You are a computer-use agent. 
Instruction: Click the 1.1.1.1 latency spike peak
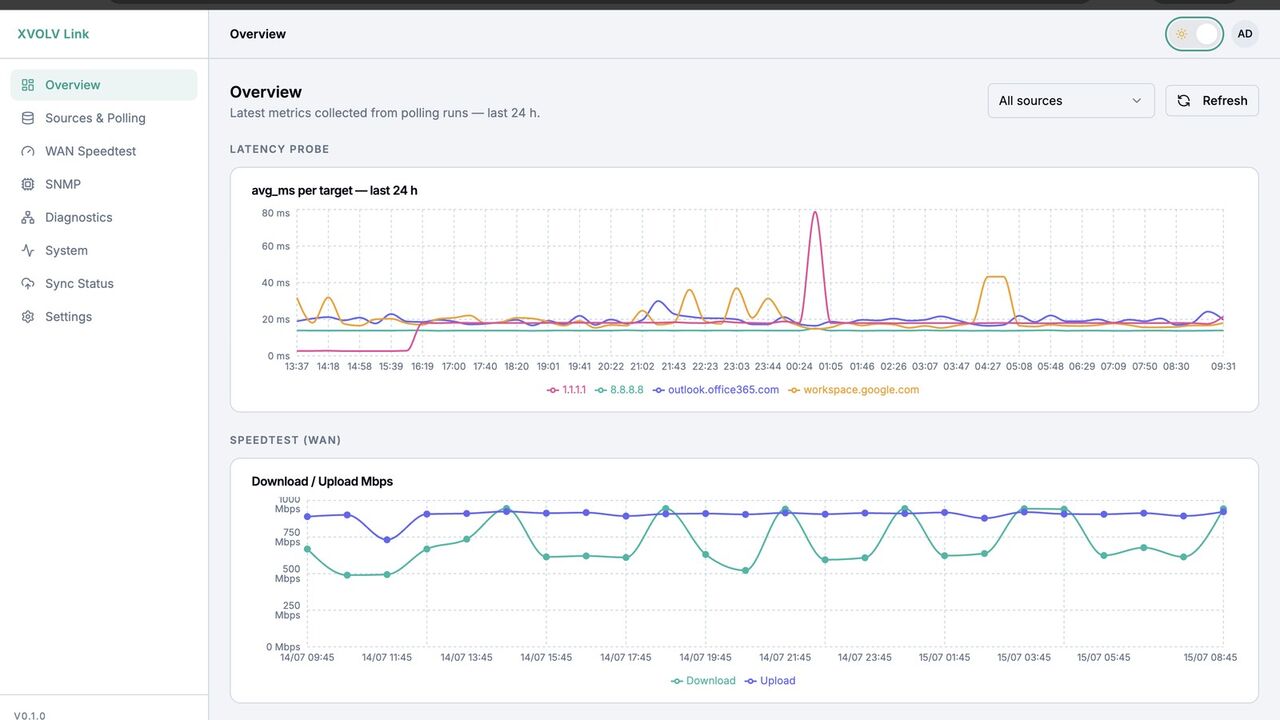click(815, 212)
